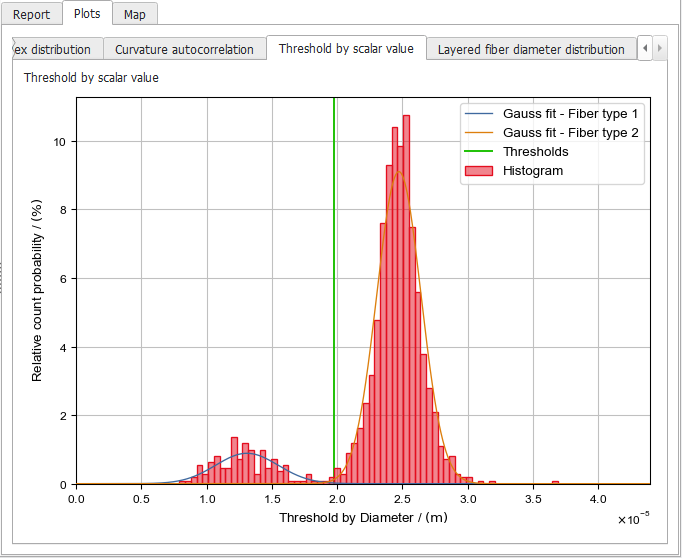Screen dimensions: 682x558
Task: Click the left tab scroll arrow
Action: click(645, 48)
